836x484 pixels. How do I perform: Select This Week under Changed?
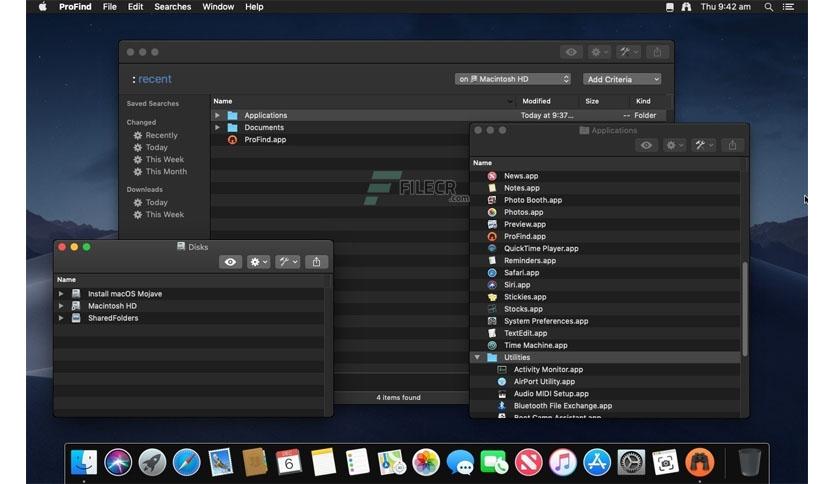click(164, 159)
